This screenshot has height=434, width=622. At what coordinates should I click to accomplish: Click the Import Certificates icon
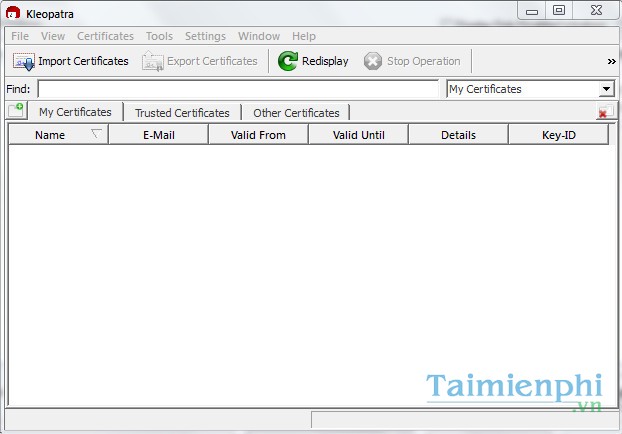(x=23, y=61)
